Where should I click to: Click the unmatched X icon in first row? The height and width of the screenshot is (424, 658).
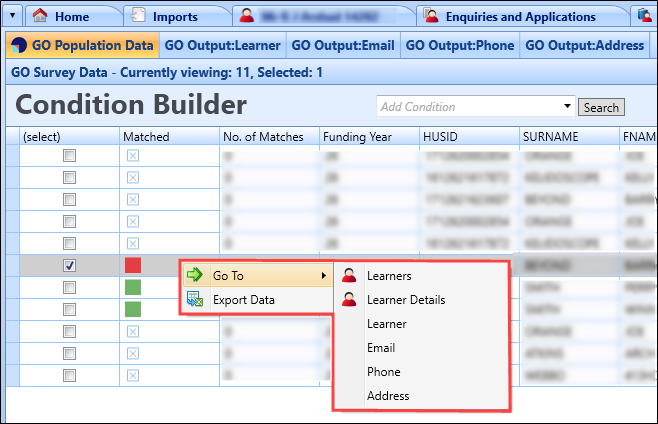tap(133, 156)
